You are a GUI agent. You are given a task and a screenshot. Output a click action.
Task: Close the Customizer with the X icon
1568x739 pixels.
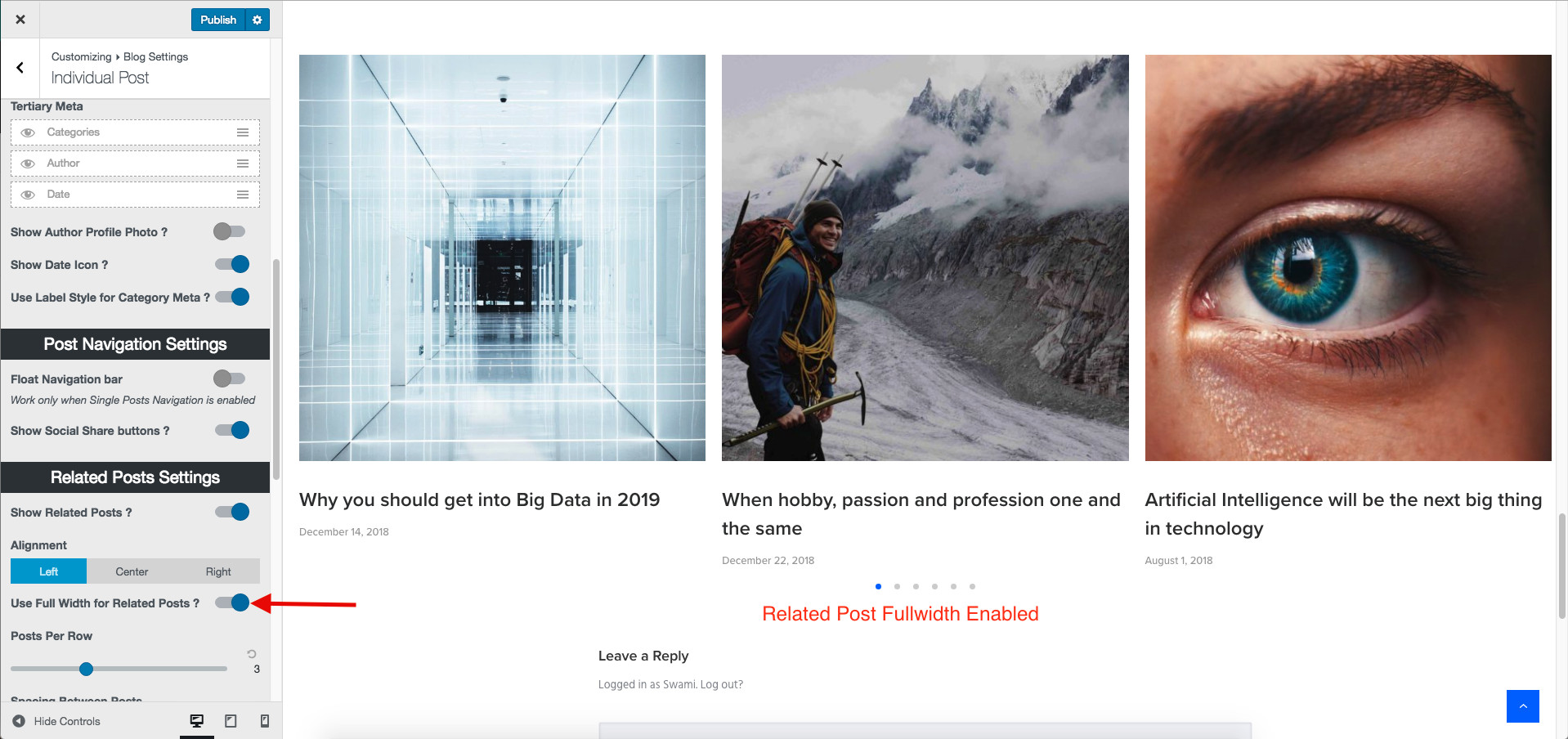(x=20, y=20)
